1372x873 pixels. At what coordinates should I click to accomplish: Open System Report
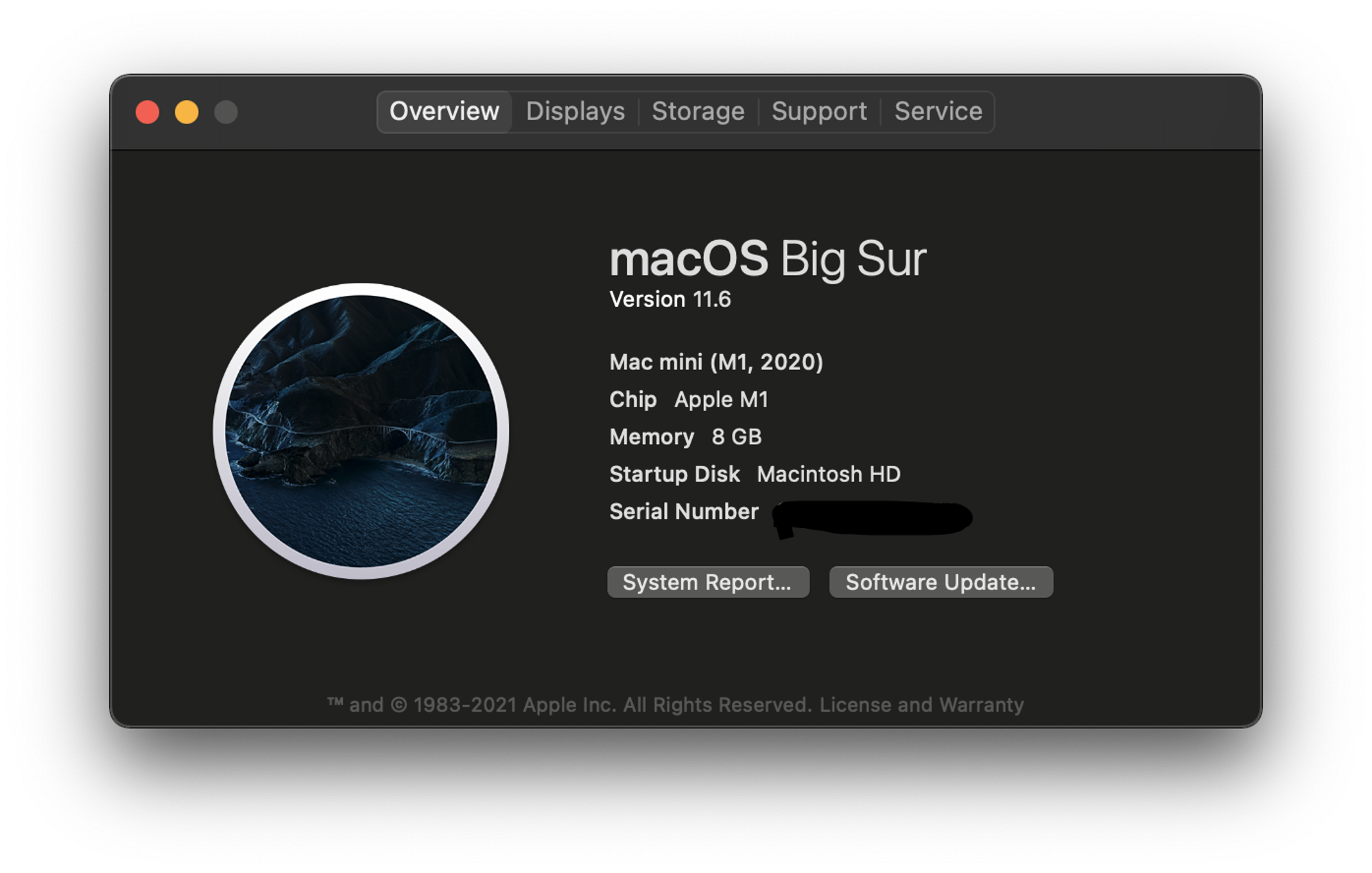tap(708, 582)
